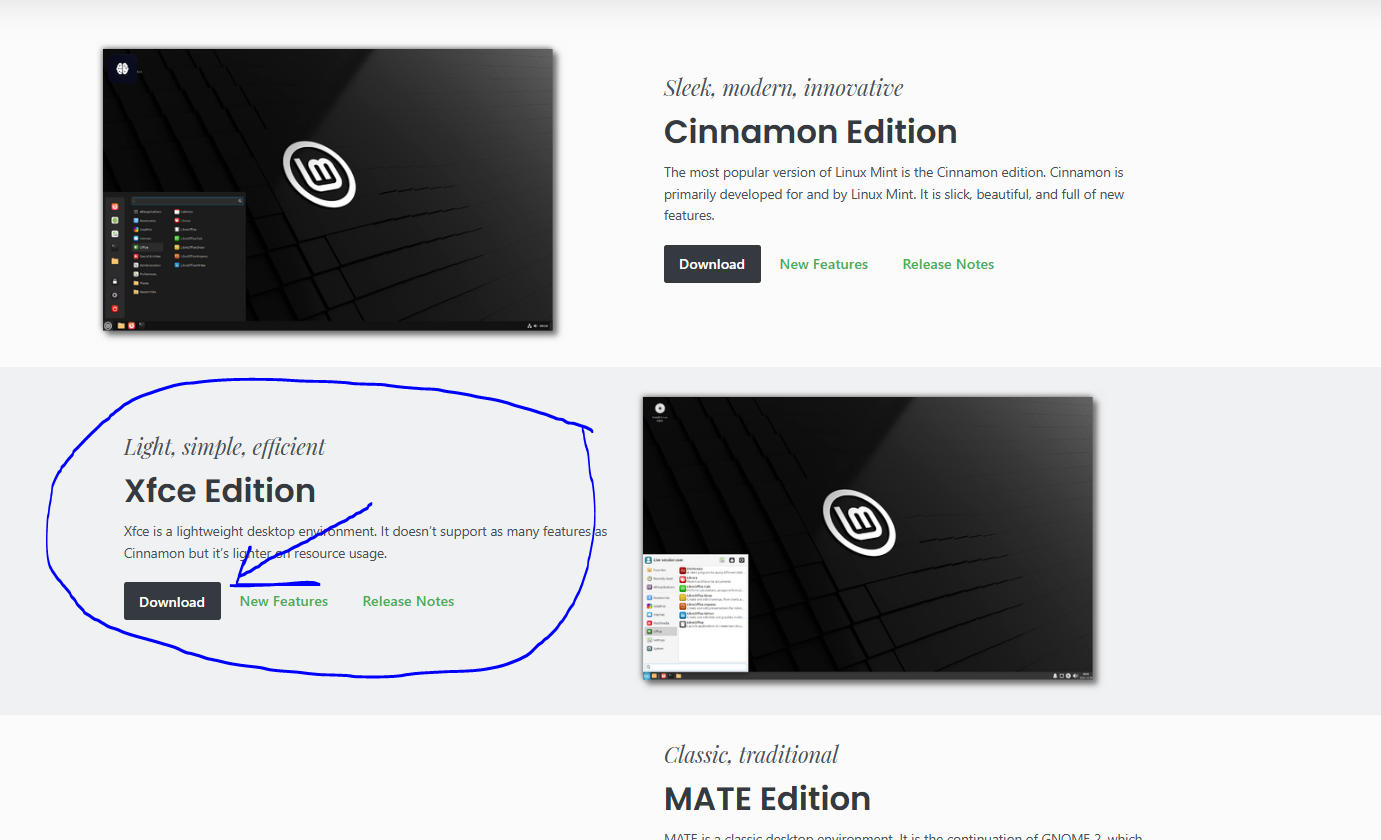Open New Features link for Cinnamon Edition
This screenshot has width=1381, height=840.
(824, 264)
